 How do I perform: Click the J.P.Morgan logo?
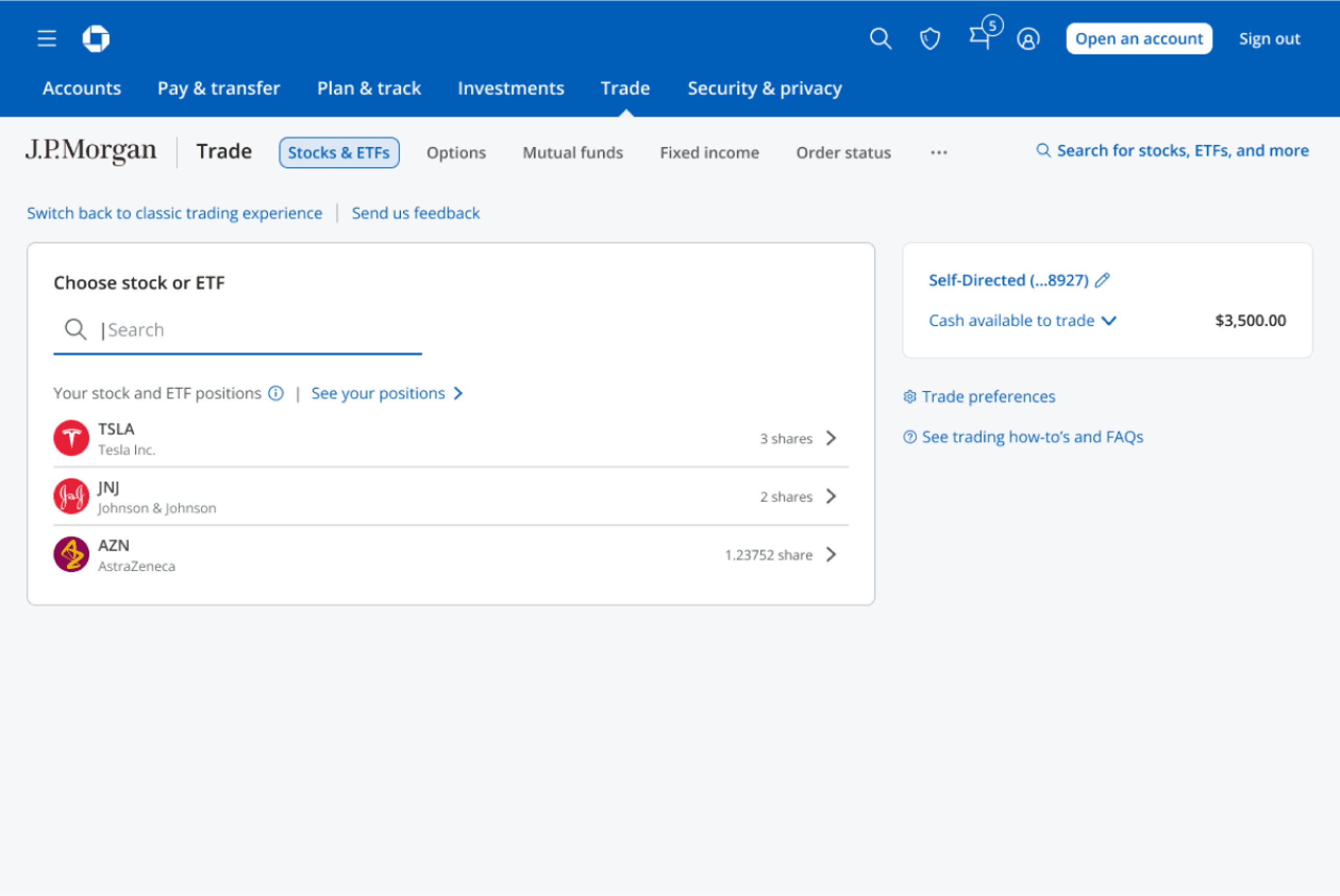(91, 151)
